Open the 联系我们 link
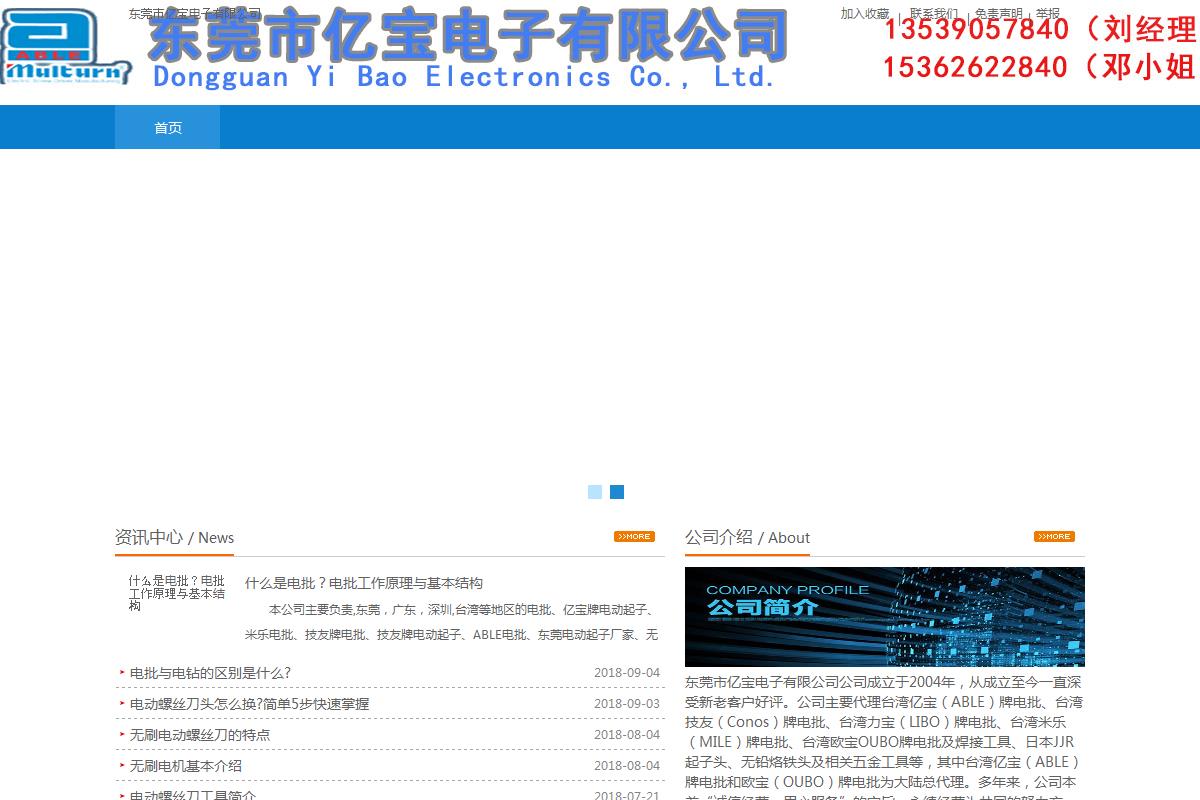This screenshot has height=800, width=1200. click(934, 14)
